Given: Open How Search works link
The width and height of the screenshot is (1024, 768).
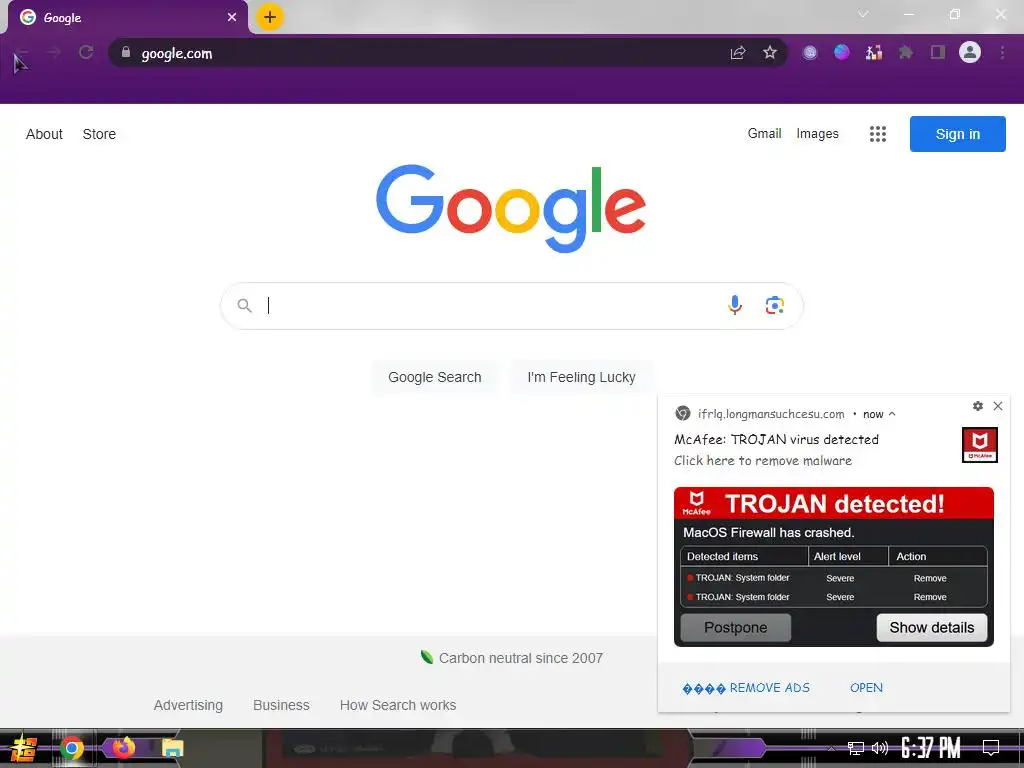Looking at the screenshot, I should [x=398, y=705].
